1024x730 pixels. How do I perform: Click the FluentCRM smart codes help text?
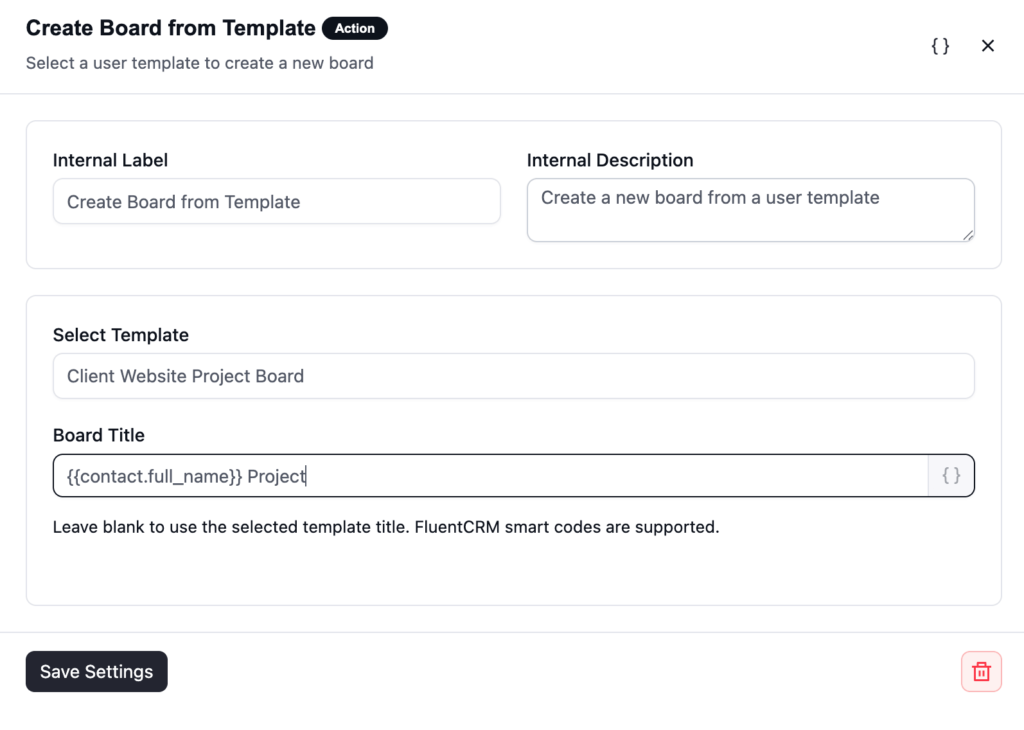pyautogui.click(x=386, y=527)
